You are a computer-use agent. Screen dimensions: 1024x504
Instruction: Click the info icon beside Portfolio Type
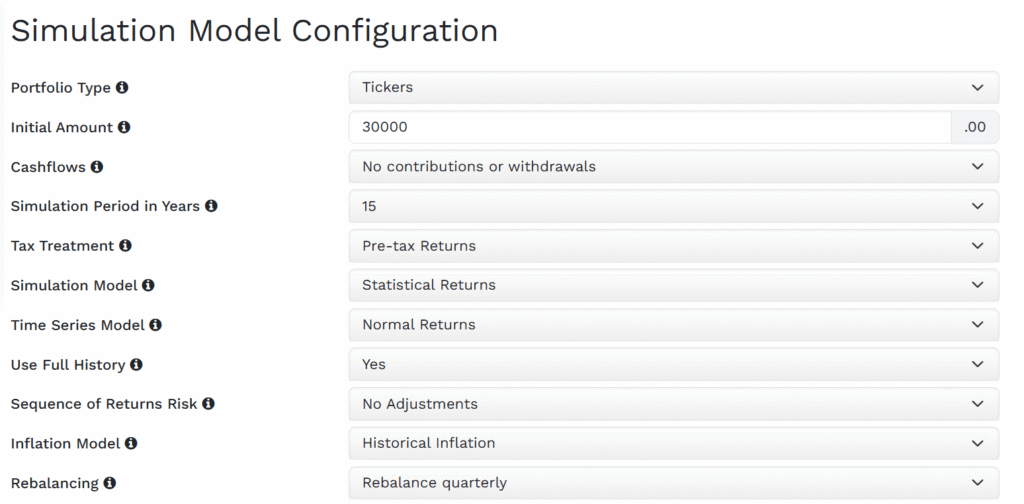tap(122, 88)
